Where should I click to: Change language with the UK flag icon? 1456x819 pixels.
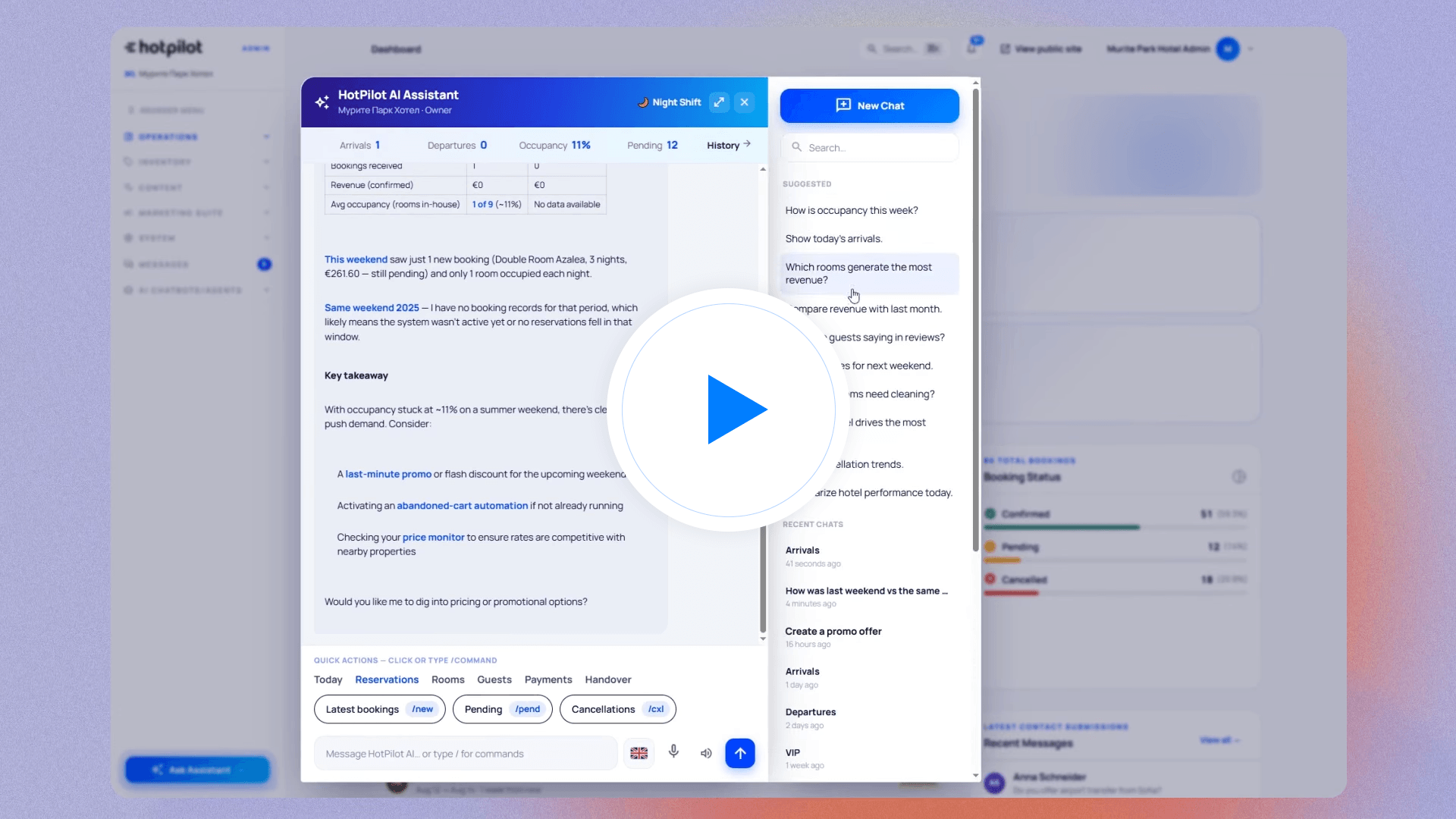click(639, 753)
